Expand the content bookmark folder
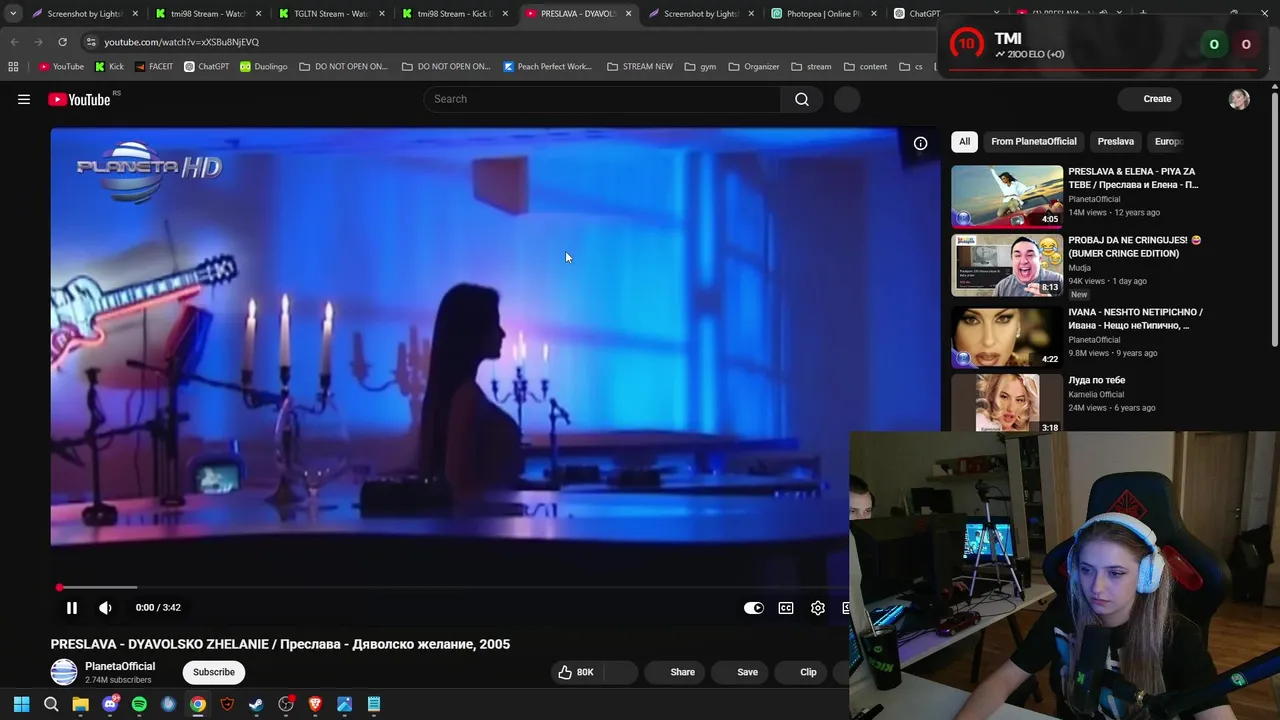 (x=865, y=67)
